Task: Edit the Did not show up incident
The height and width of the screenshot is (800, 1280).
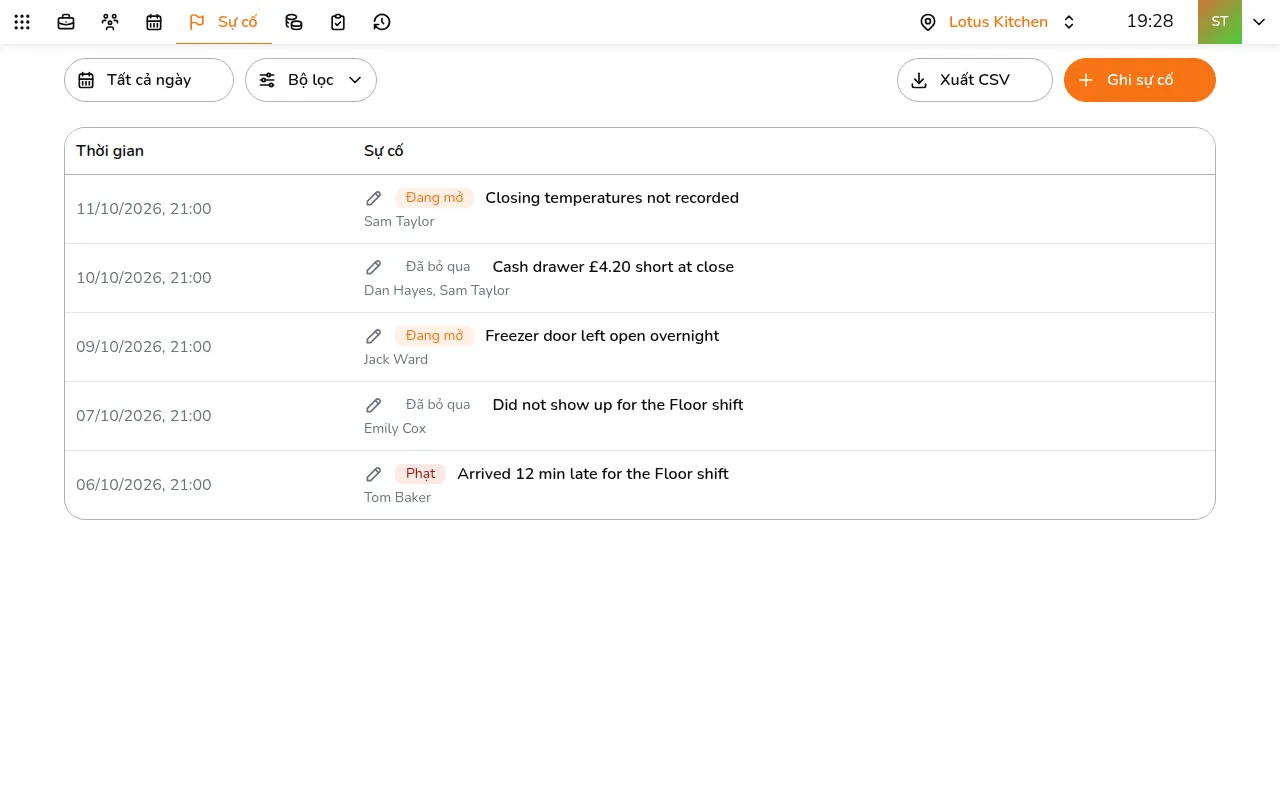Action: (374, 405)
